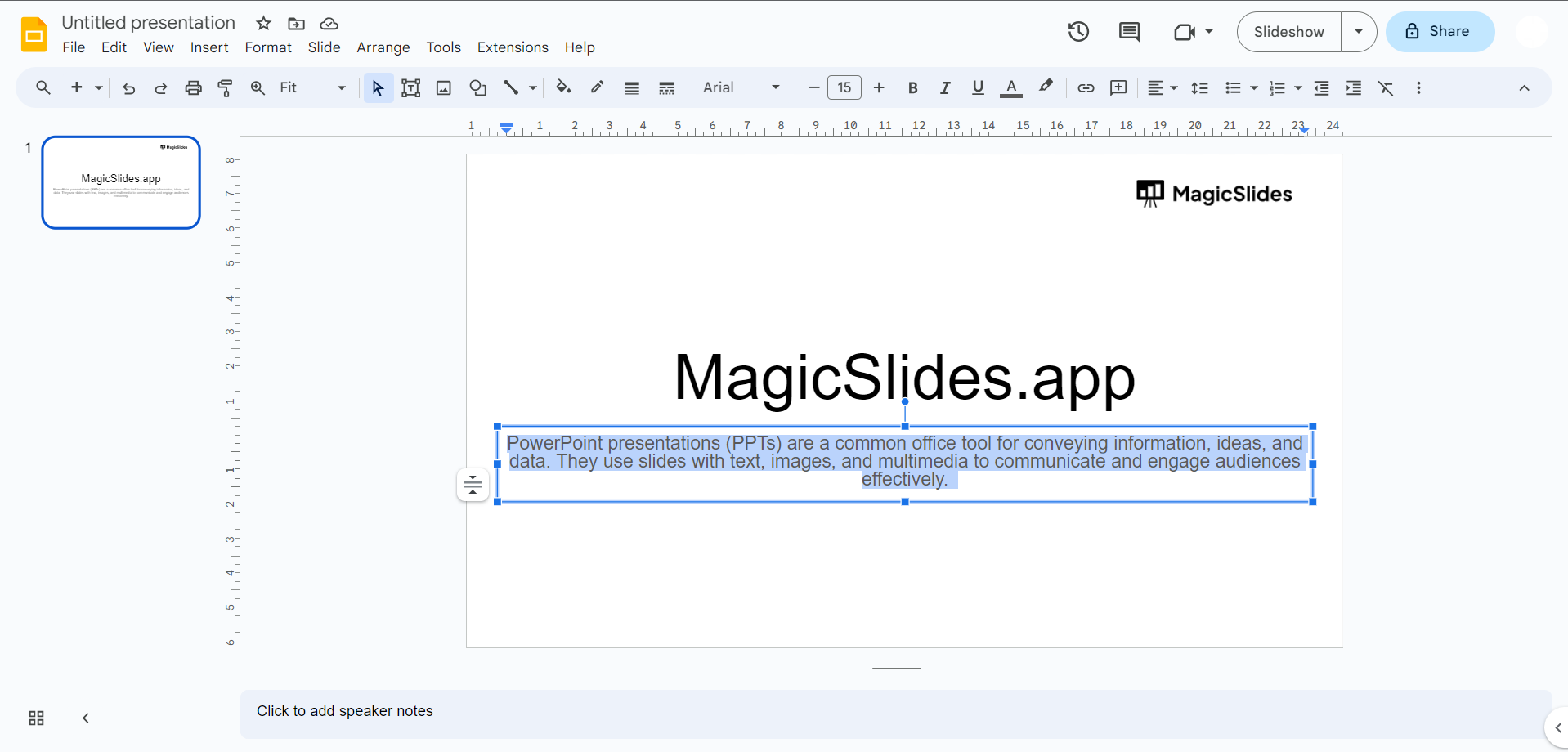This screenshot has width=1568, height=752.
Task: Click the paint format icon
Action: coord(225,88)
